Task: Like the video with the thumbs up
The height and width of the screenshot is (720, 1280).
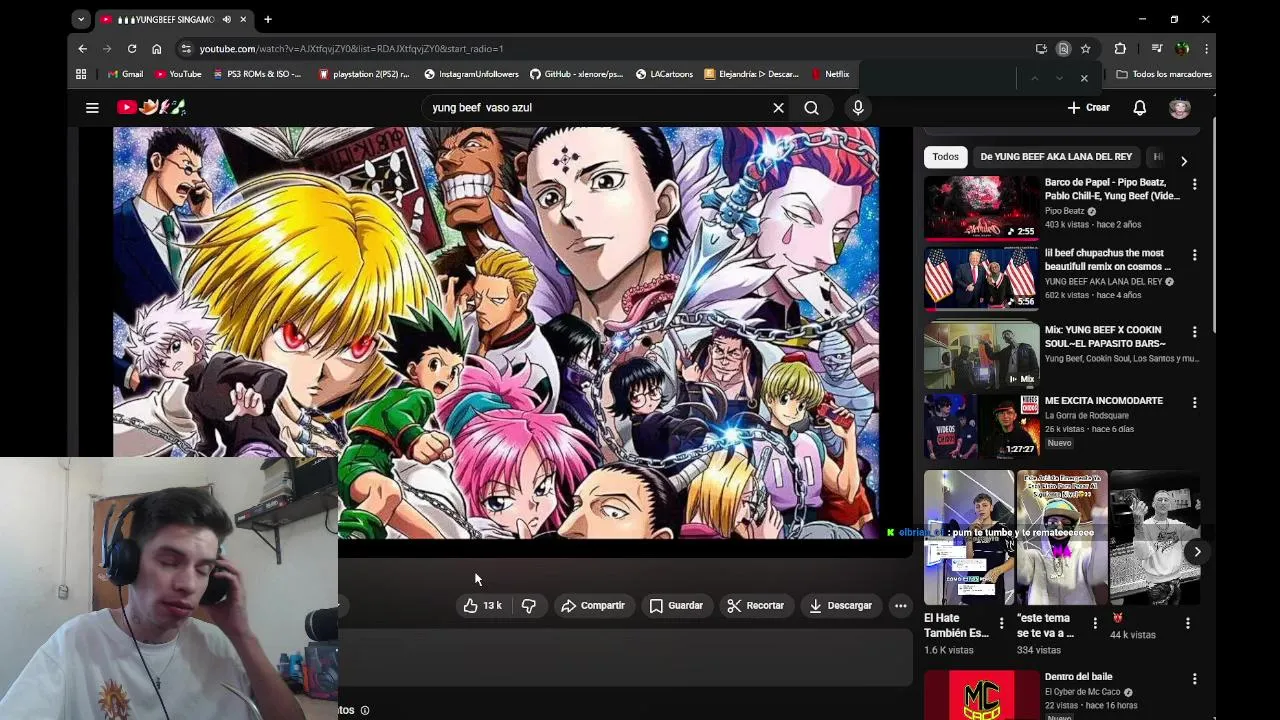Action: pos(481,605)
